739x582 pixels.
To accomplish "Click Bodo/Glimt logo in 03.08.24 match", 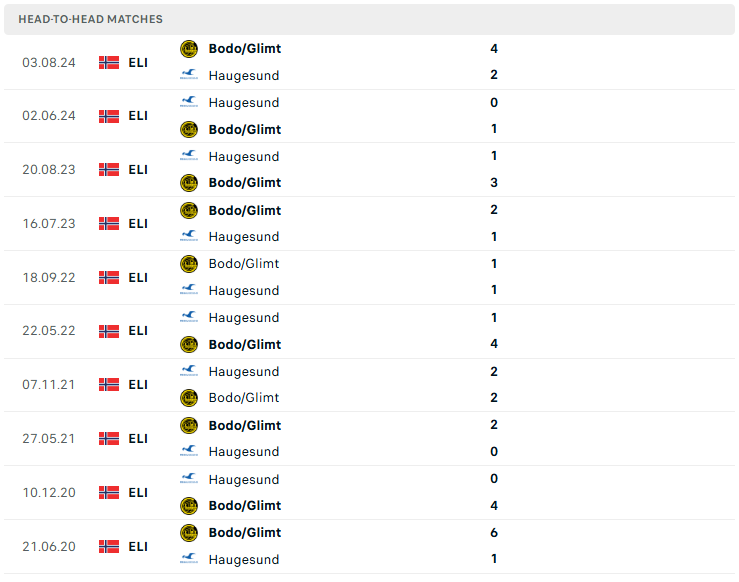I will point(189,49).
